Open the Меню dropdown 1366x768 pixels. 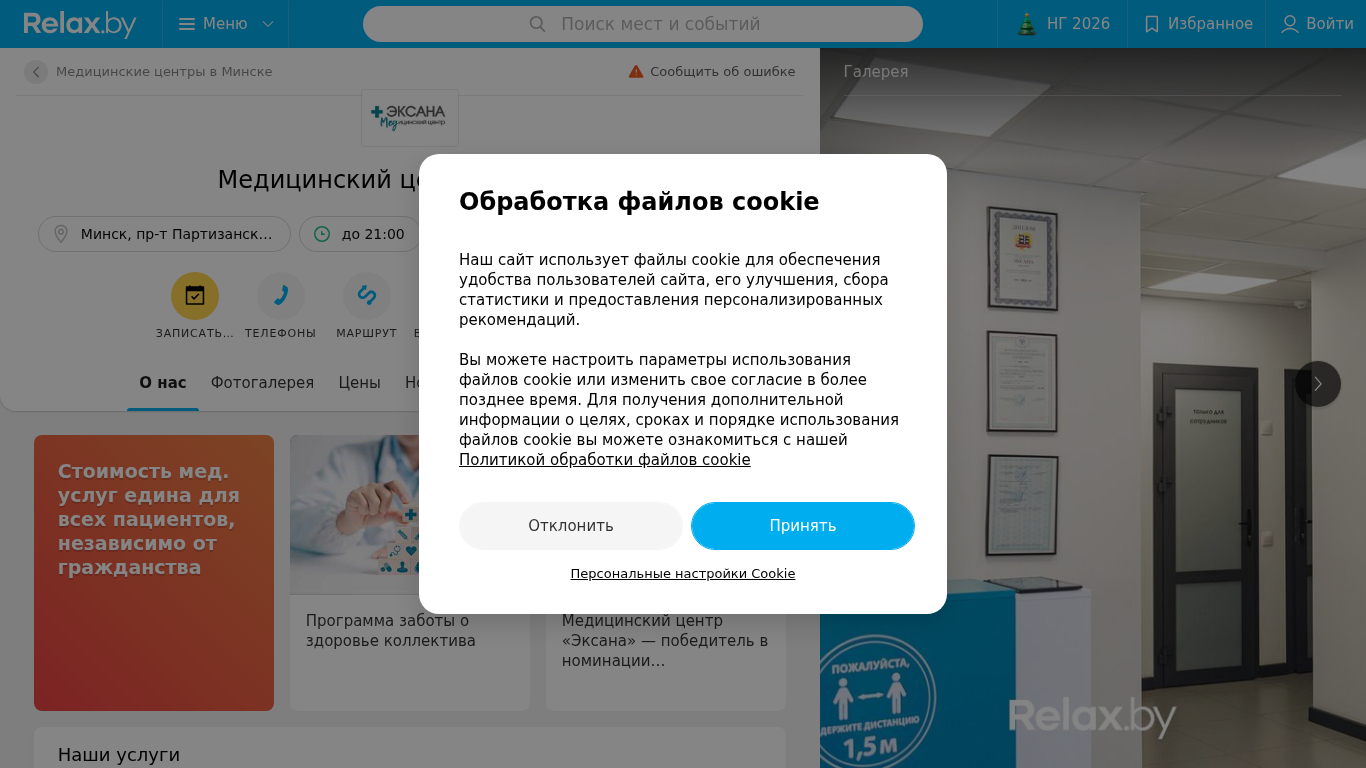tap(225, 24)
